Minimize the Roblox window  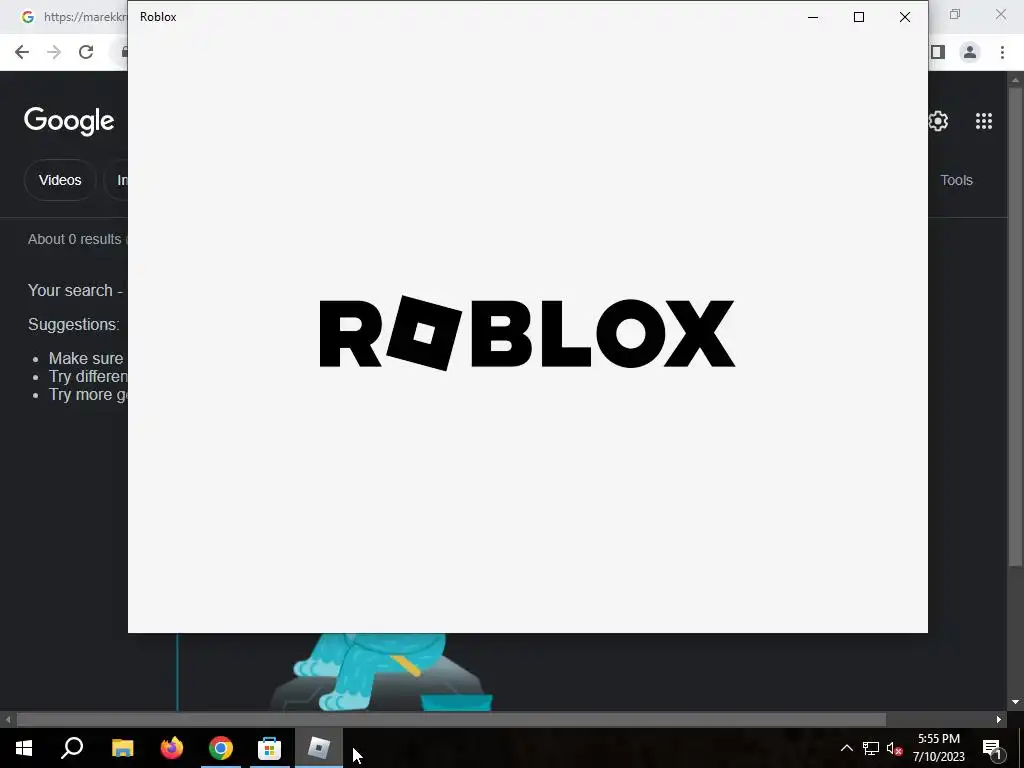click(813, 17)
